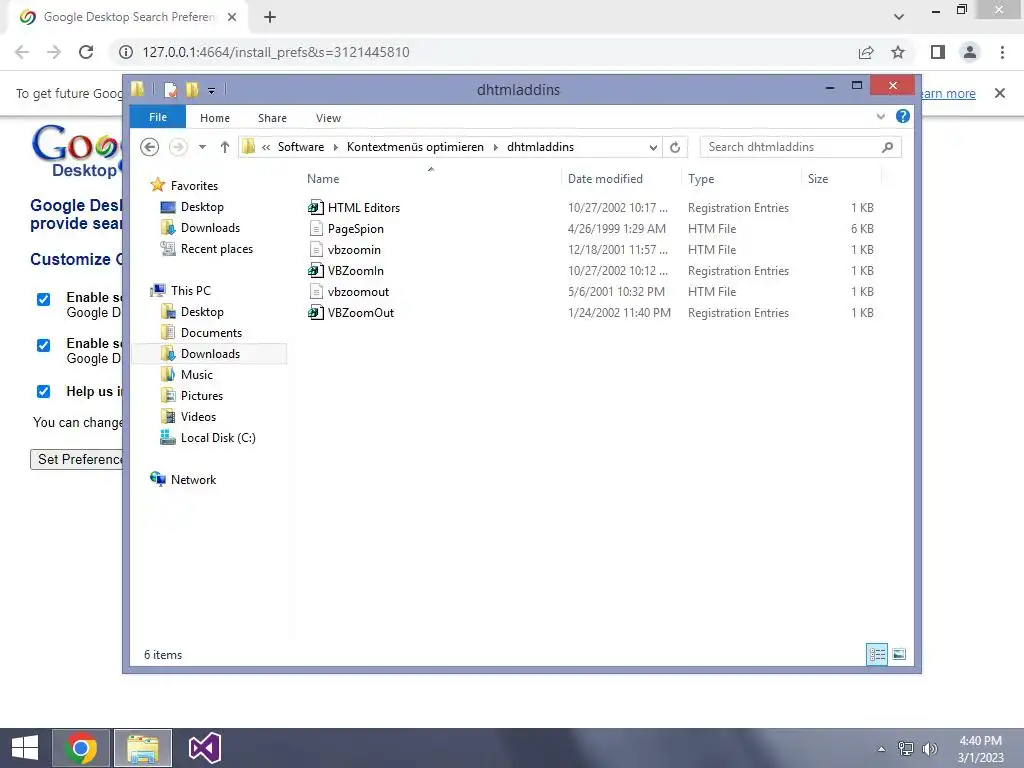Open the Share ribbon tab
The image size is (1024, 768).
[x=272, y=118]
